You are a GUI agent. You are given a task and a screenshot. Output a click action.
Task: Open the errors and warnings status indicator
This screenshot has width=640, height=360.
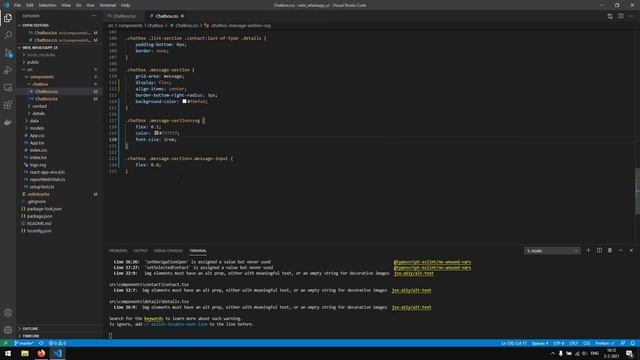click(57, 343)
